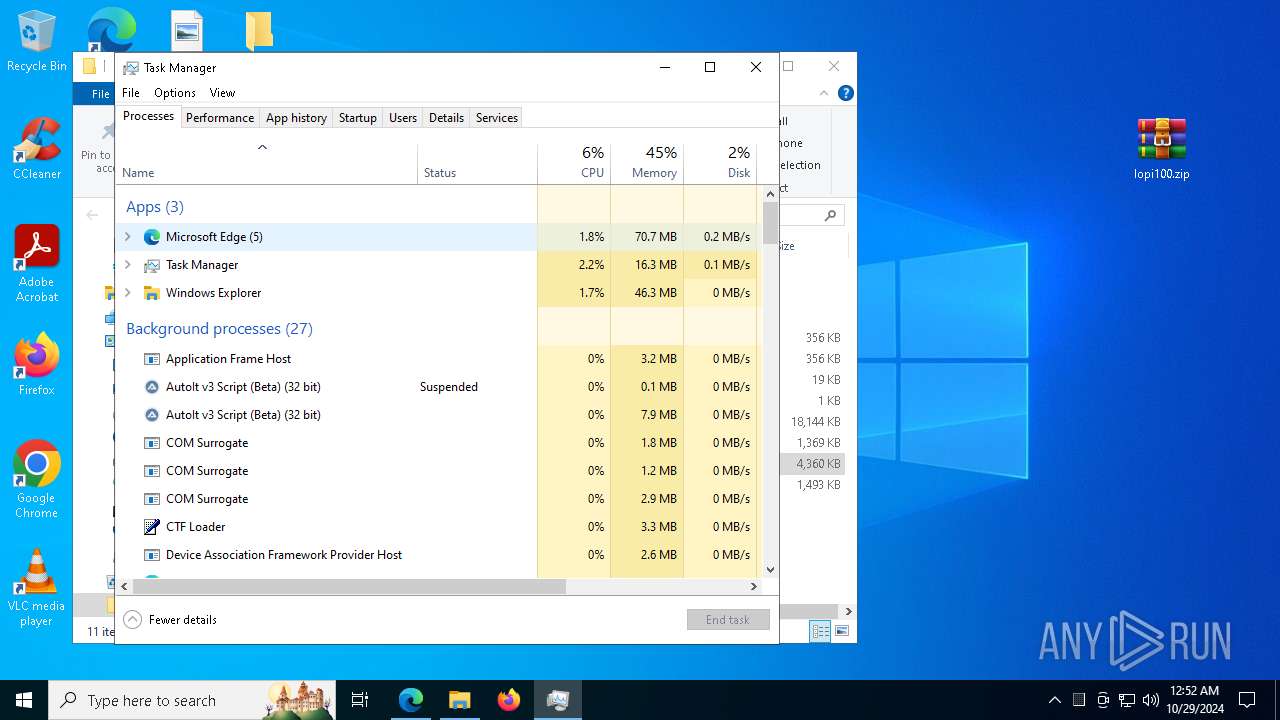This screenshot has height=720, width=1280.
Task: Click the Application Frame Host icon
Action: [152, 359]
